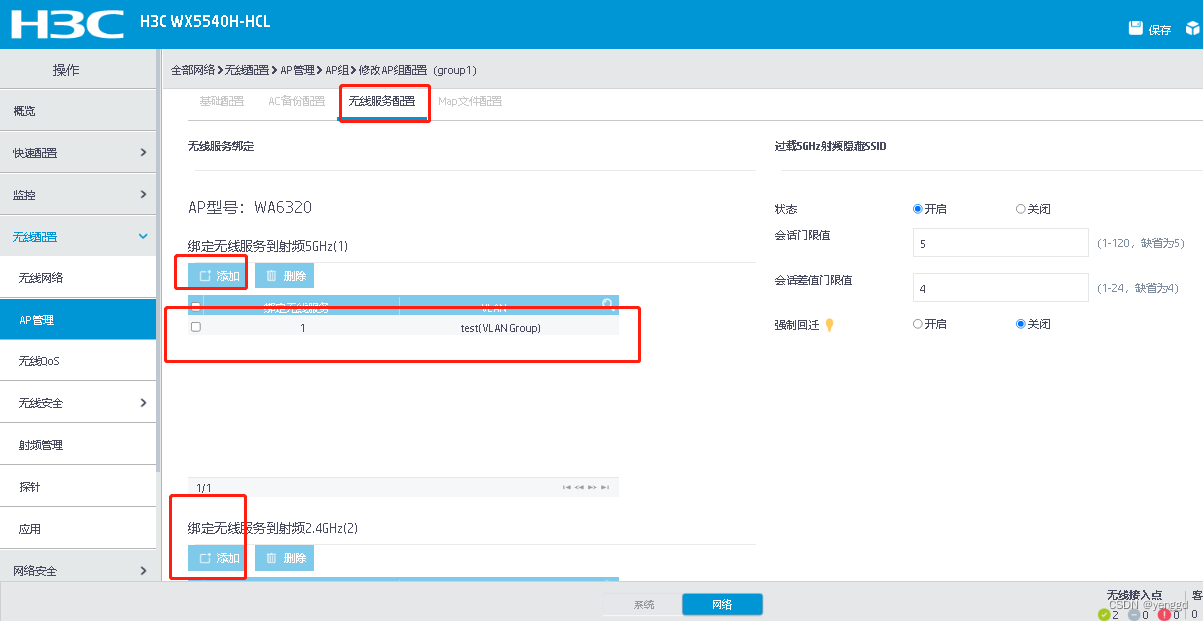Click the 会话门限值 input field showing 5
The height and width of the screenshot is (621, 1203).
click(1000, 242)
